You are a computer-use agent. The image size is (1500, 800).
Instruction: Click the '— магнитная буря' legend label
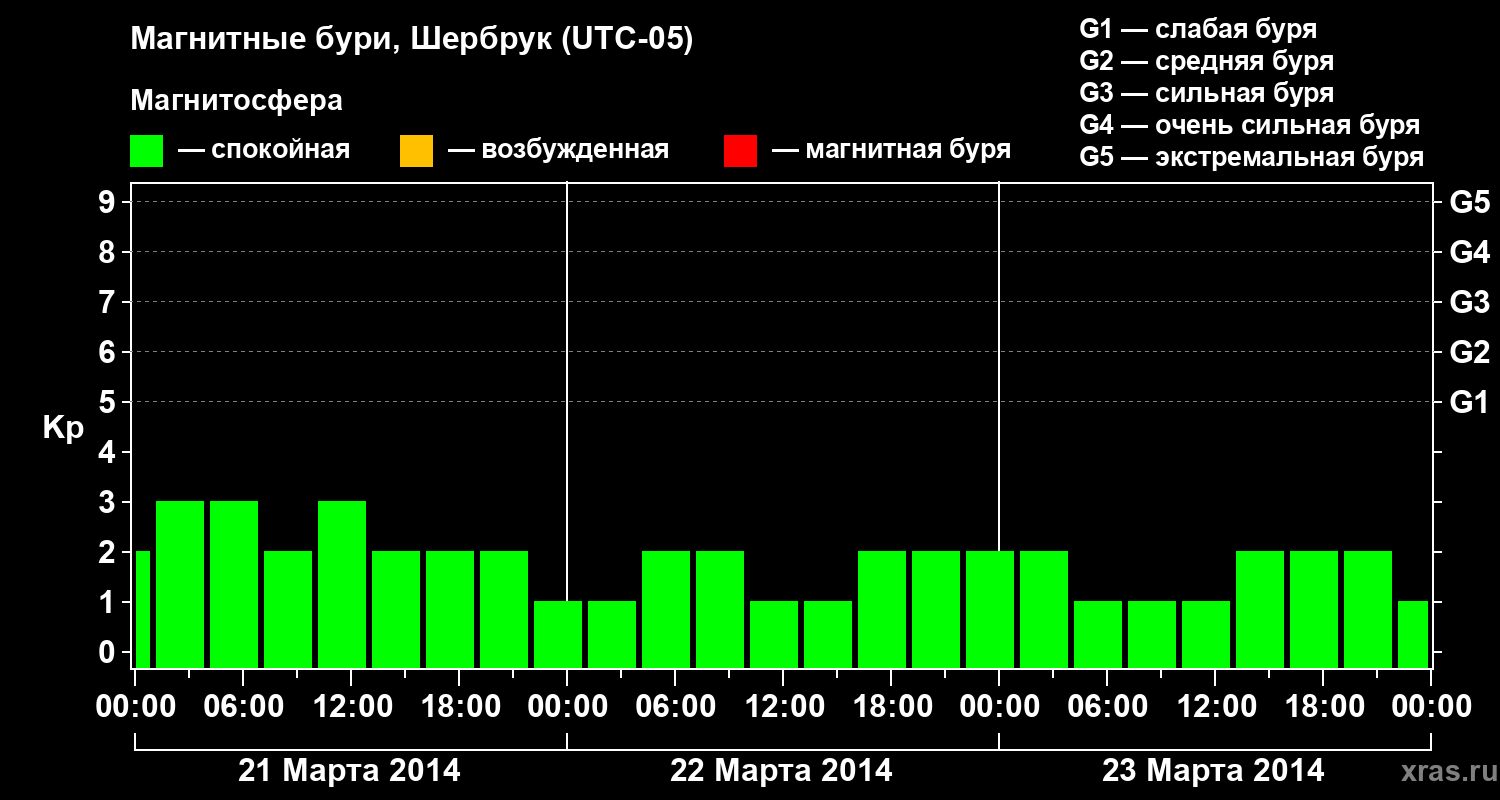point(892,151)
